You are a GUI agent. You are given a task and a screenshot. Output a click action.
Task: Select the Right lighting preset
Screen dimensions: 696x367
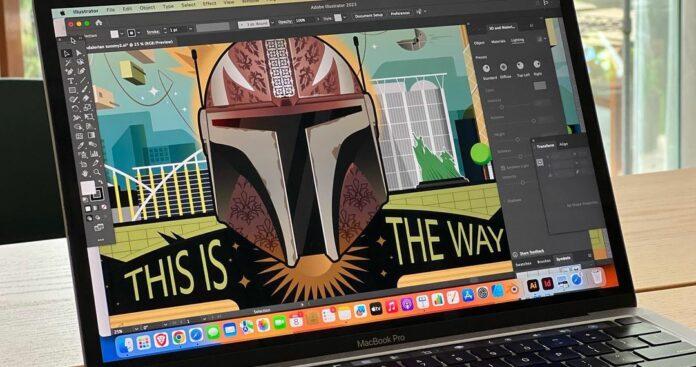(x=537, y=64)
